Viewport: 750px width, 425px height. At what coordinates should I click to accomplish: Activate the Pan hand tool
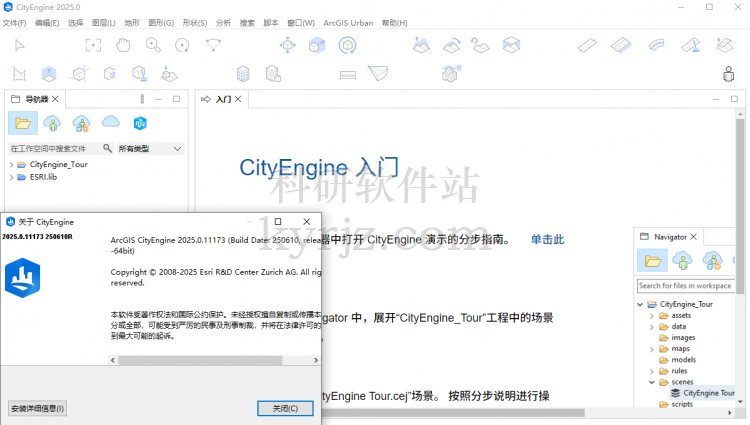tap(123, 45)
